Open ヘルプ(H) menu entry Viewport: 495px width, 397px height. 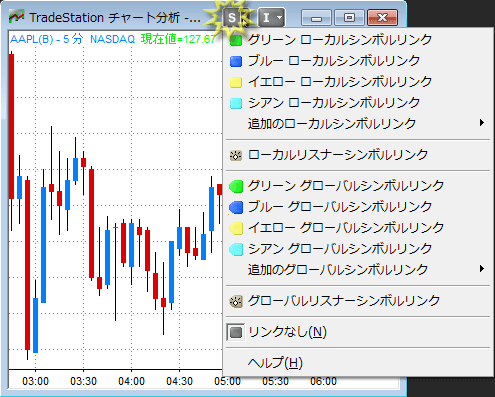click(358, 363)
